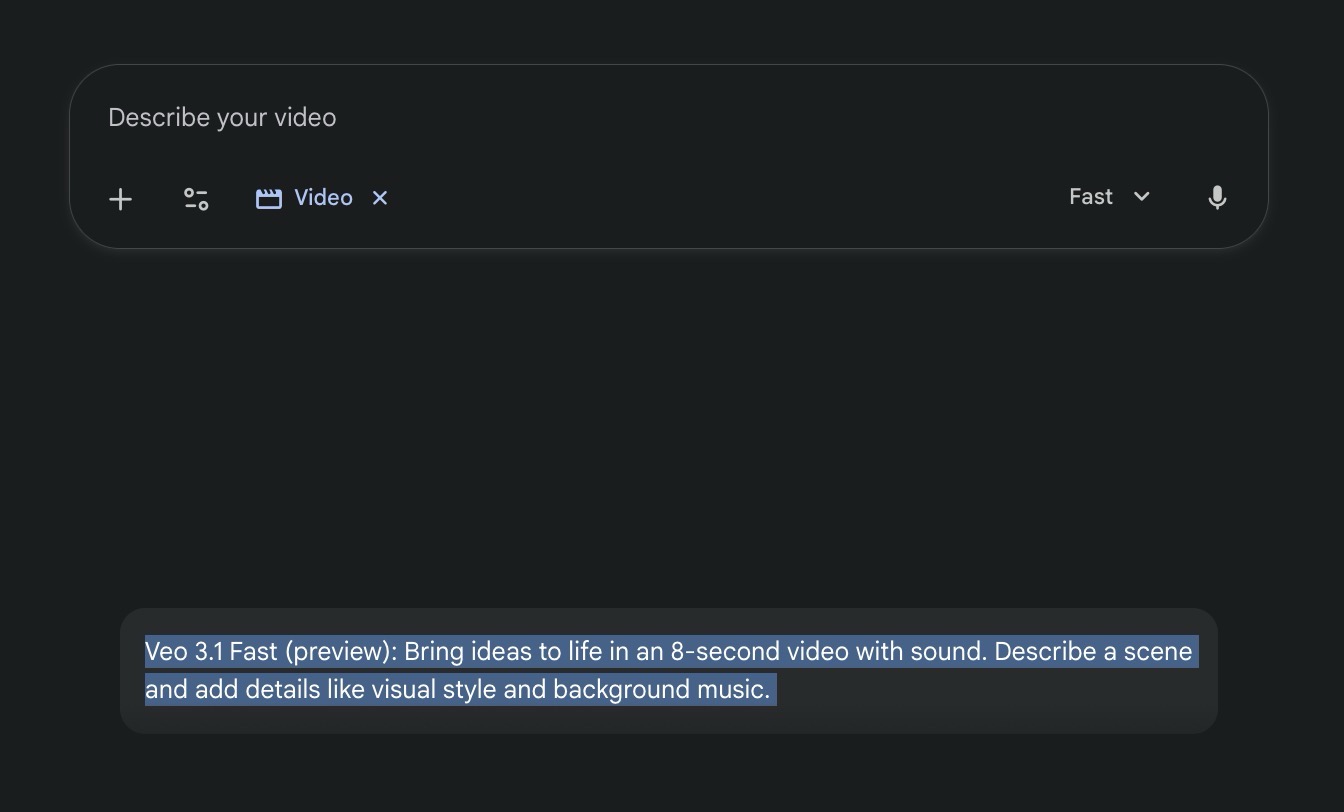Click the clapperboard icon on Video chip
Screen dimensions: 1344x812
click(268, 199)
